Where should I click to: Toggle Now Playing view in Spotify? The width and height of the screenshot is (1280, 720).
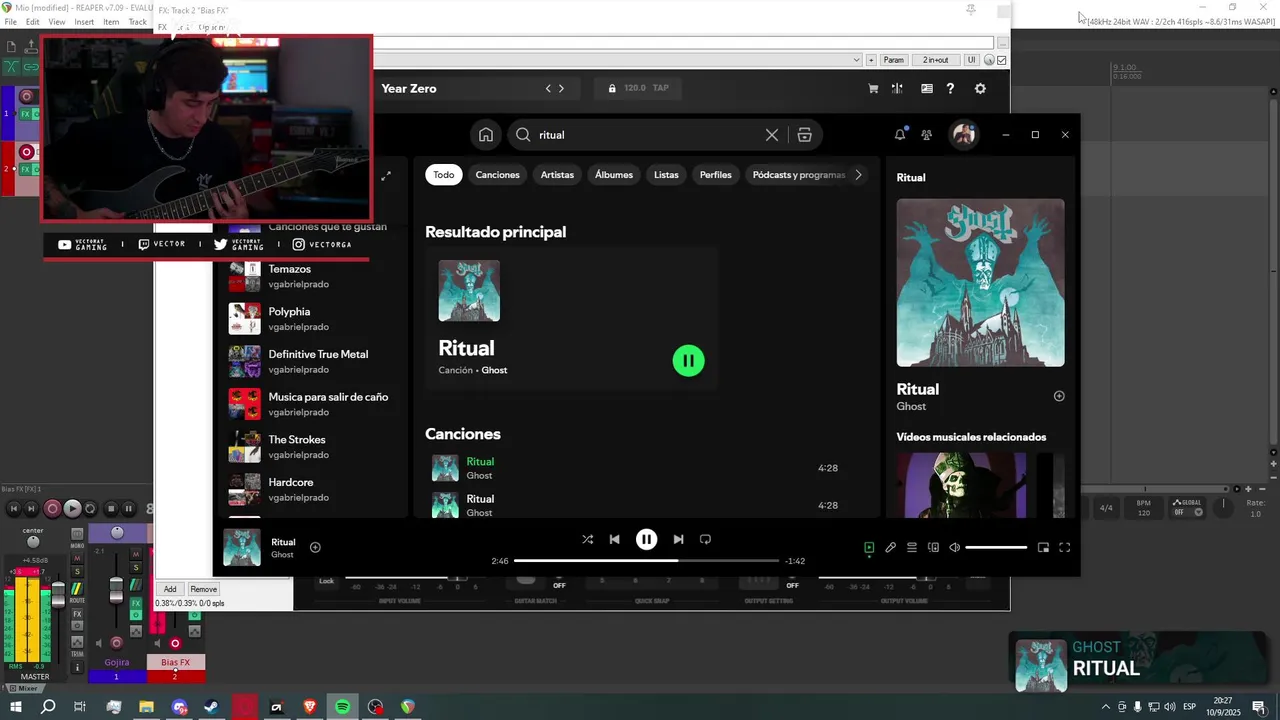tap(869, 547)
